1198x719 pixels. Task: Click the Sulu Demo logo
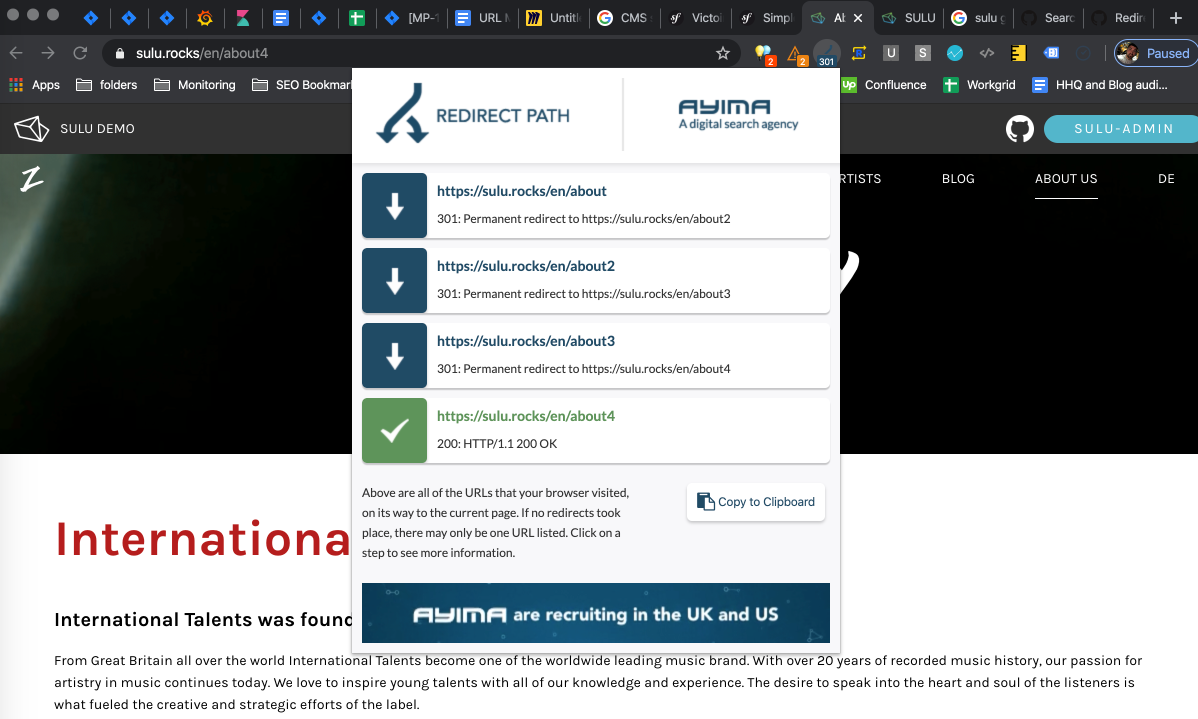pos(74,128)
